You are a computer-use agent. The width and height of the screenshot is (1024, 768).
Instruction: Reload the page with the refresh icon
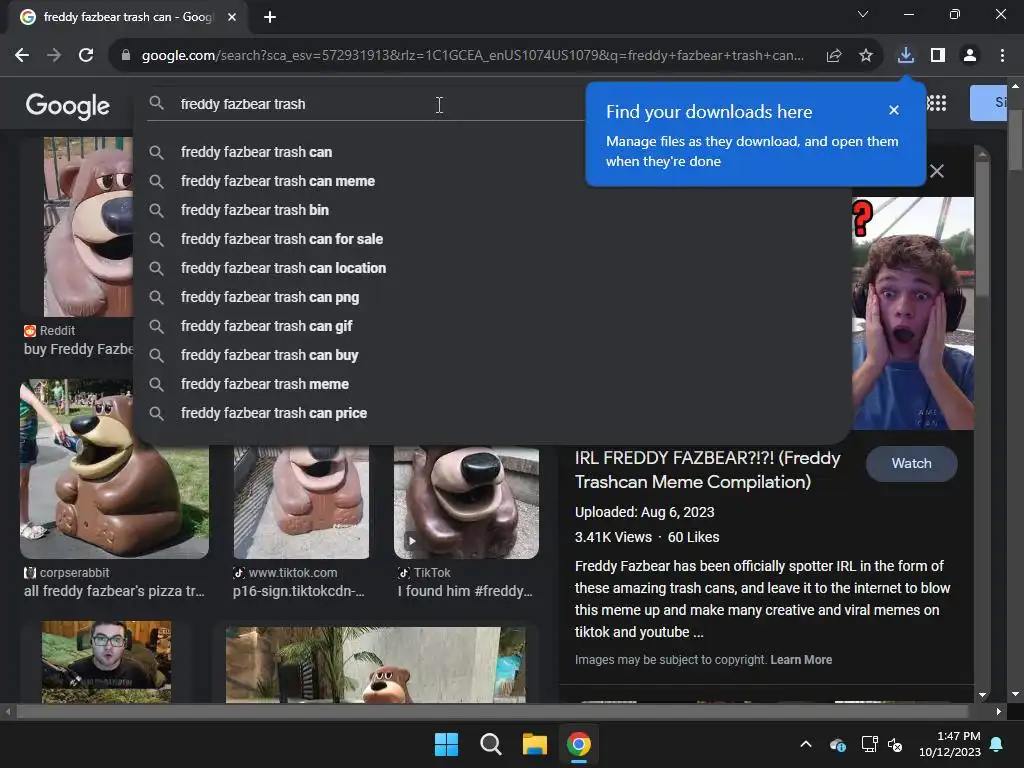pyautogui.click(x=86, y=56)
